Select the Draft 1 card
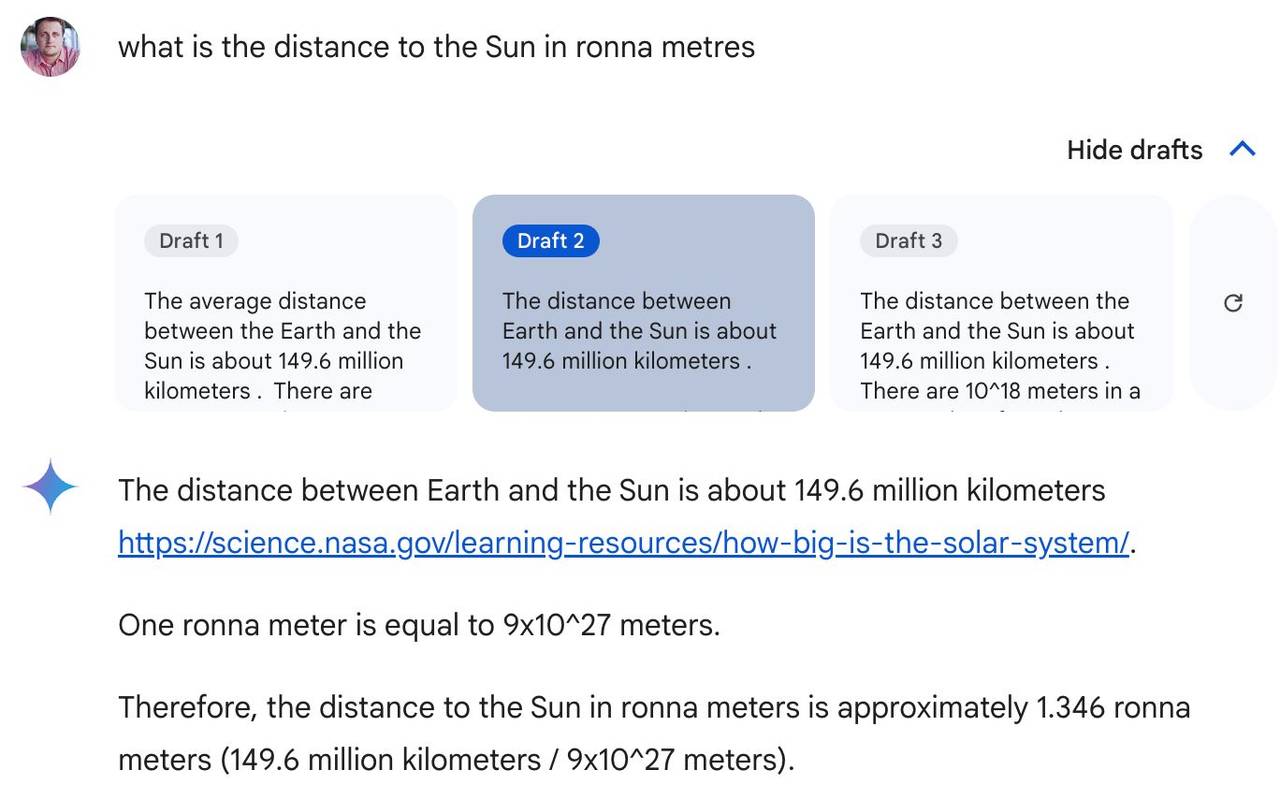The width and height of the screenshot is (1280, 799). [x=286, y=303]
